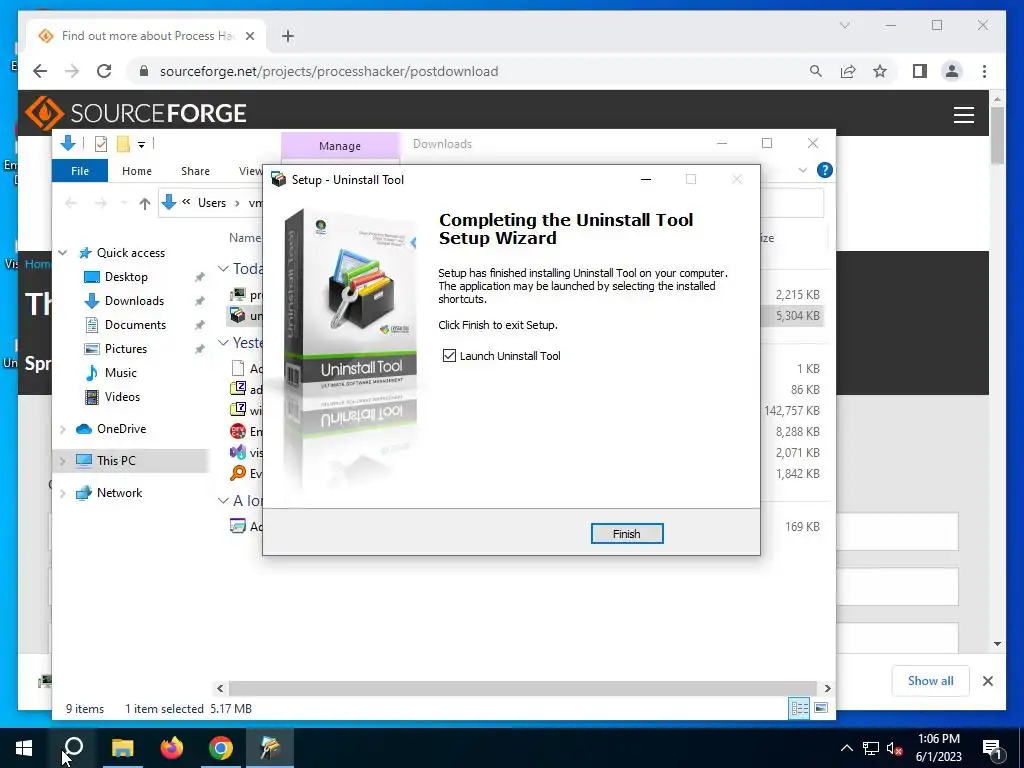Close the Process Hacker tab
This screenshot has height=768, width=1024.
[x=249, y=36]
